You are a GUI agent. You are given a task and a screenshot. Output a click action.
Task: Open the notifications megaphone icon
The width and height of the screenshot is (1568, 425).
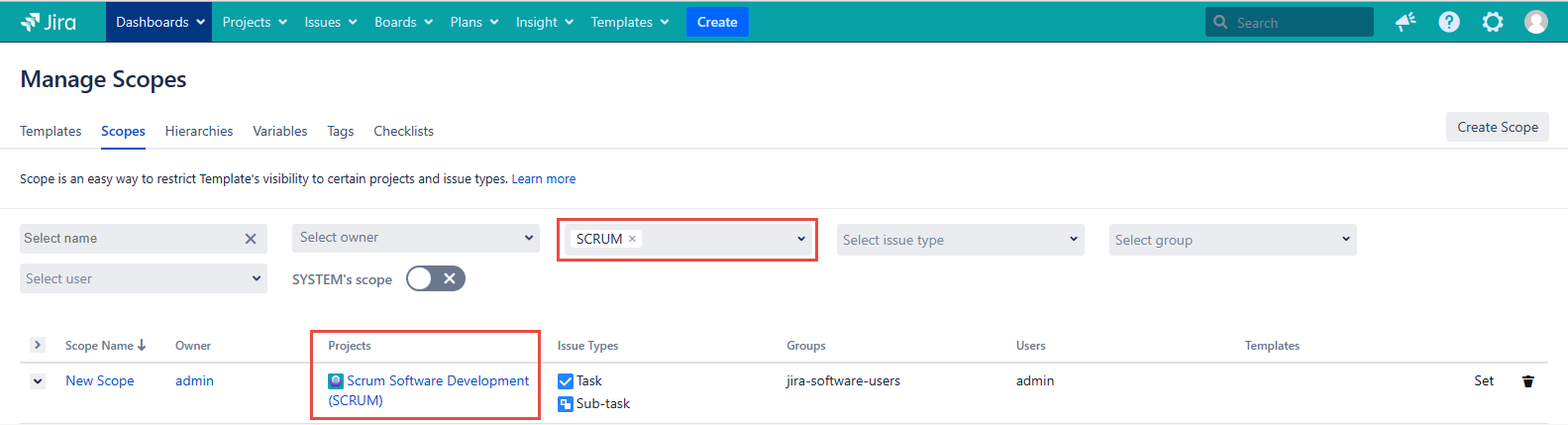[1406, 22]
